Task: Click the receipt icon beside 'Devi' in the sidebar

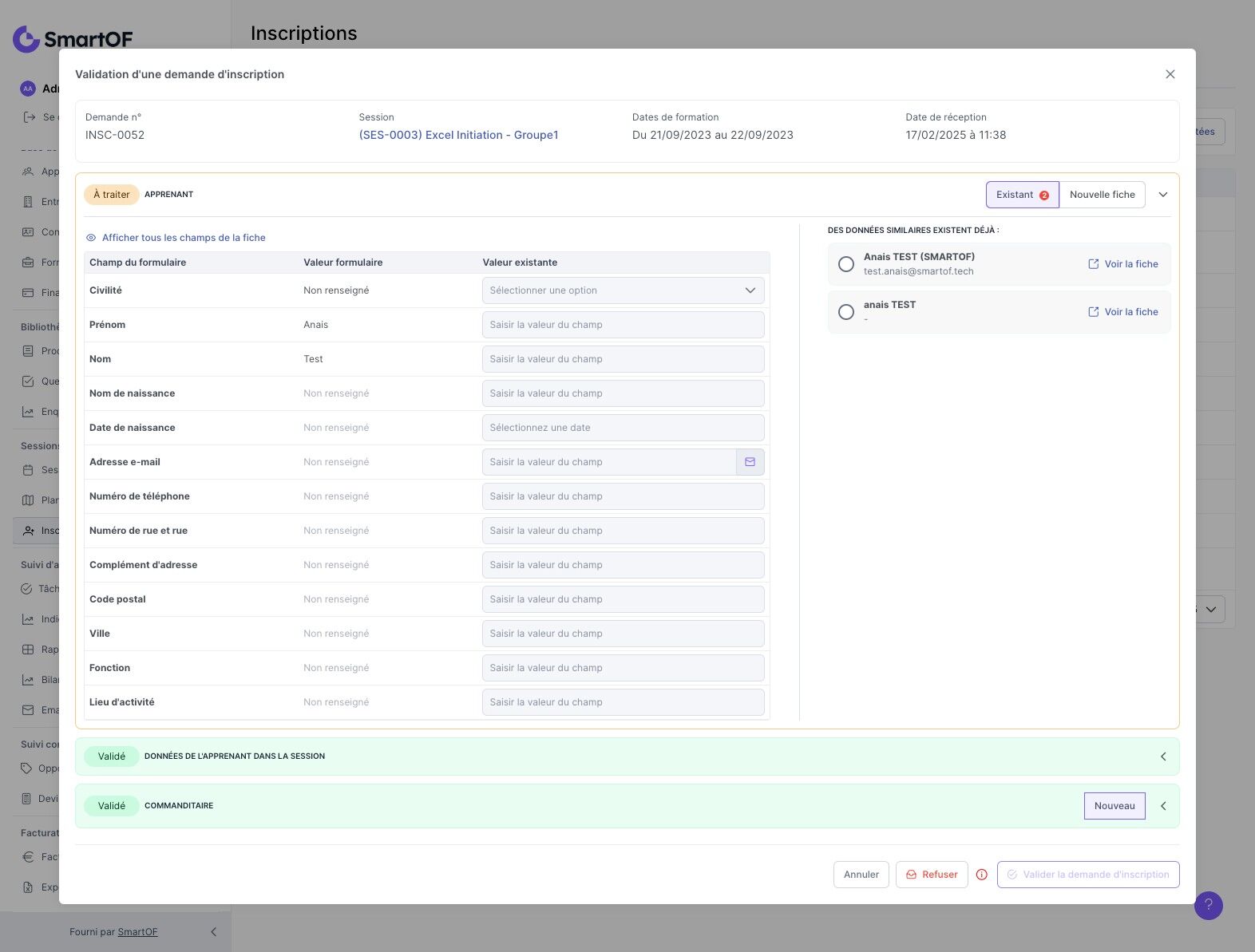Action: 26,799
